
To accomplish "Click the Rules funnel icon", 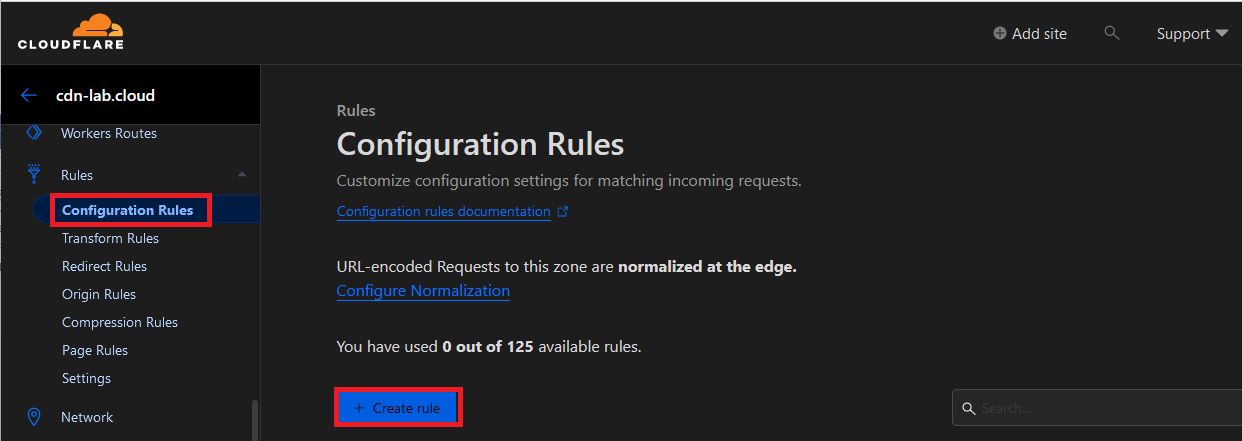I will click(34, 175).
